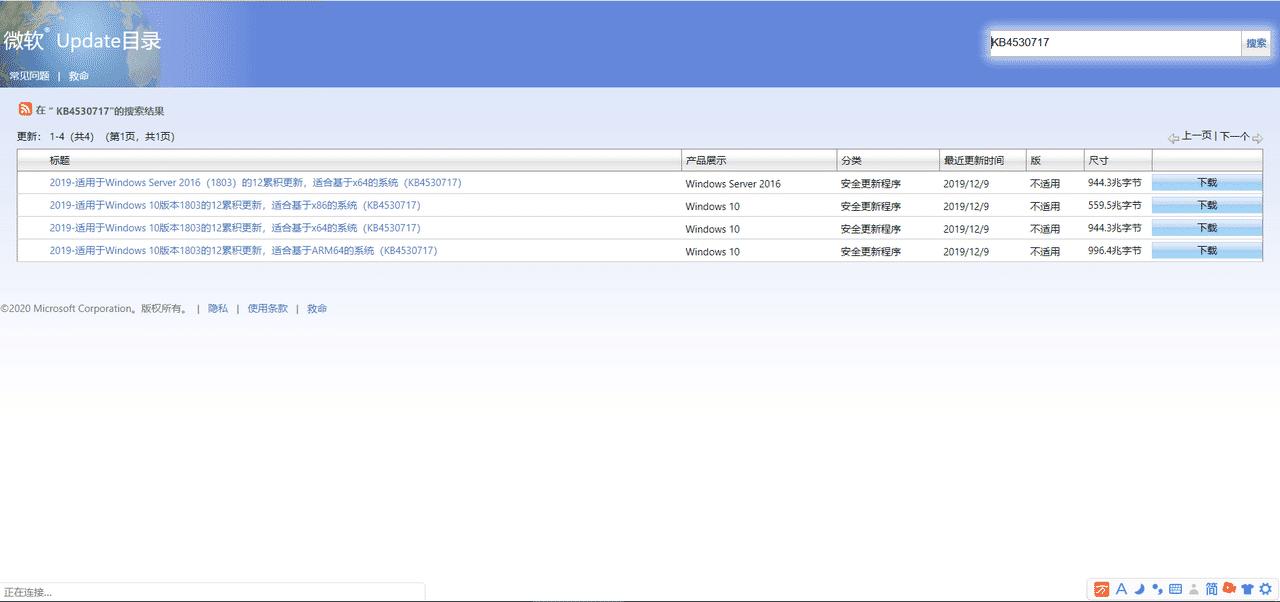Screen dimensions: 1280x602
Task: Open the 使用条款 terms of use link
Action: pyautogui.click(x=267, y=309)
